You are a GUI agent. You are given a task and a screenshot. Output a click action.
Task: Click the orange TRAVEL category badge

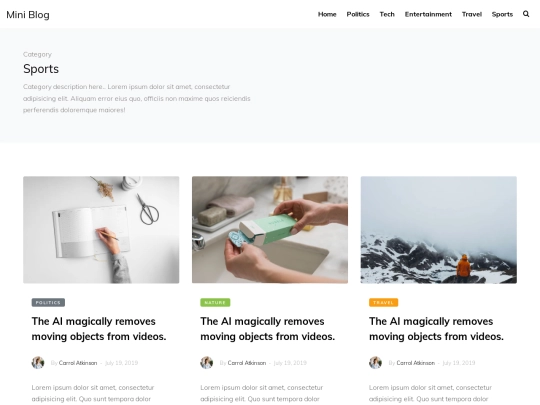[x=383, y=302]
